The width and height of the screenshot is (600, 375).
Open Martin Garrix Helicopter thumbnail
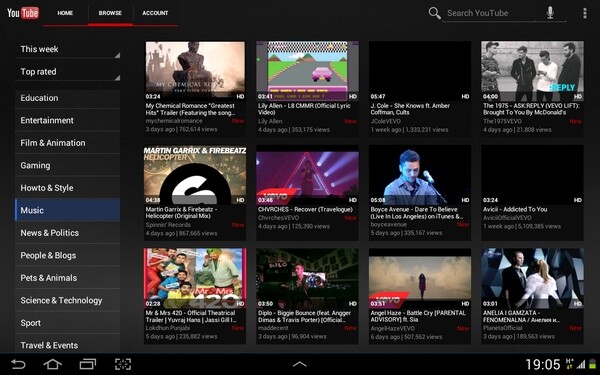tap(195, 174)
